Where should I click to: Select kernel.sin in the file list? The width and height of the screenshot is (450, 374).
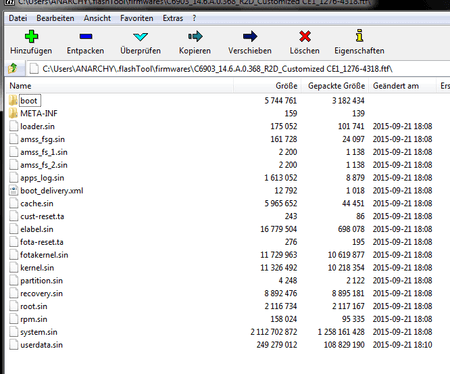pyautogui.click(x=37, y=268)
